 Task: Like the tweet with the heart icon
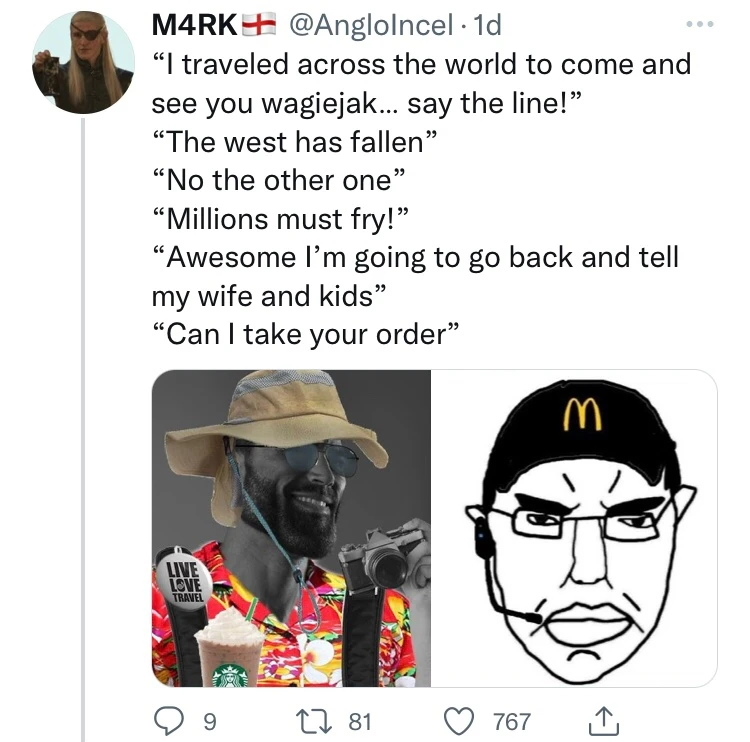[459, 721]
